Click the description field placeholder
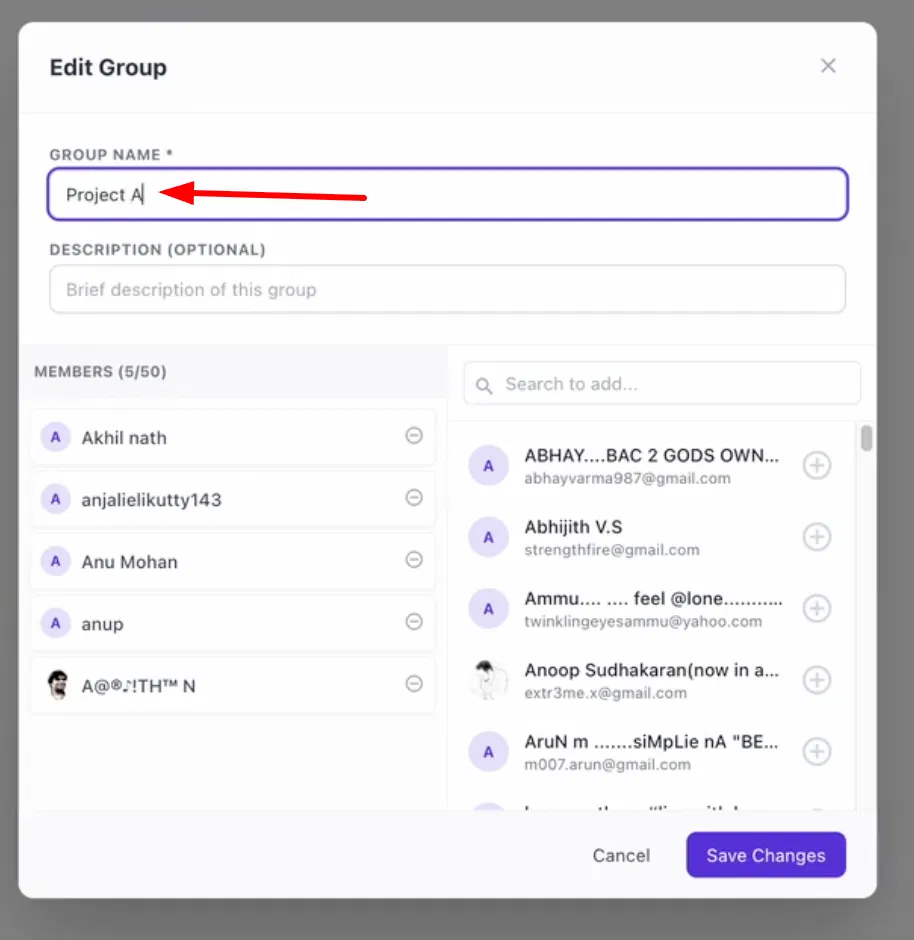Image resolution: width=914 pixels, height=940 pixels. point(448,289)
